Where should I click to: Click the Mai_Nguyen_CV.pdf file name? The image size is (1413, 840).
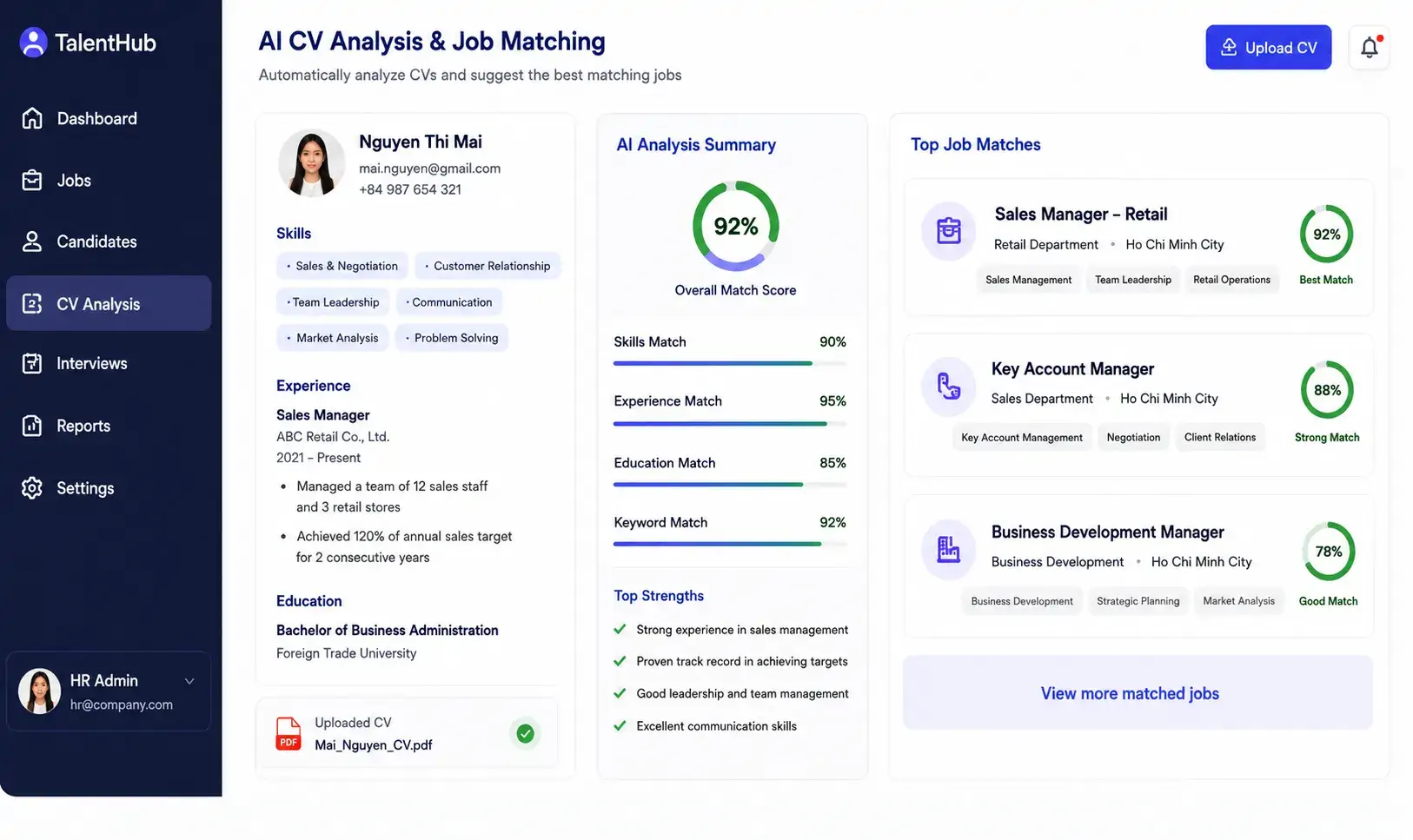373,744
